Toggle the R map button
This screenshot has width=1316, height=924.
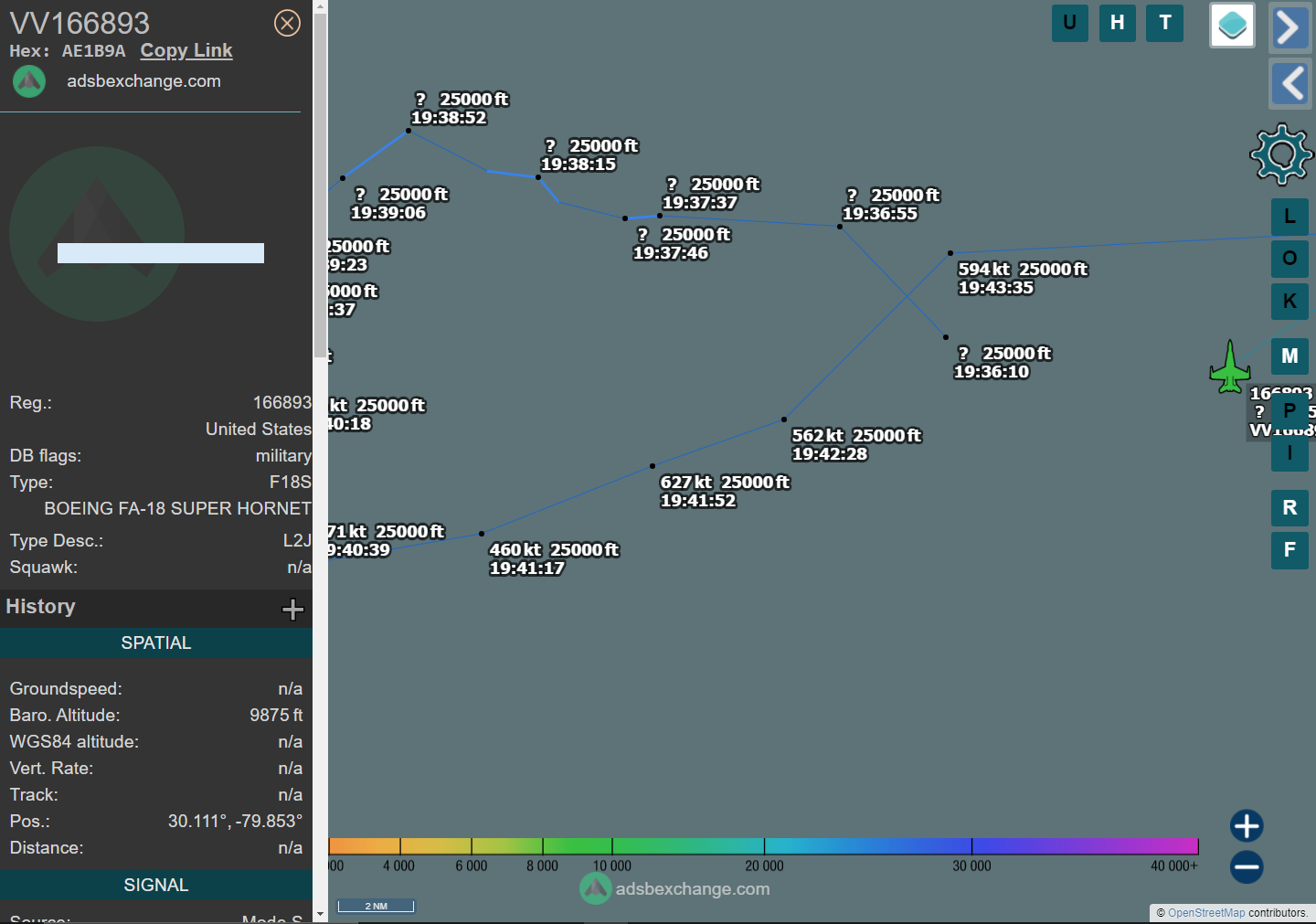tap(1289, 507)
